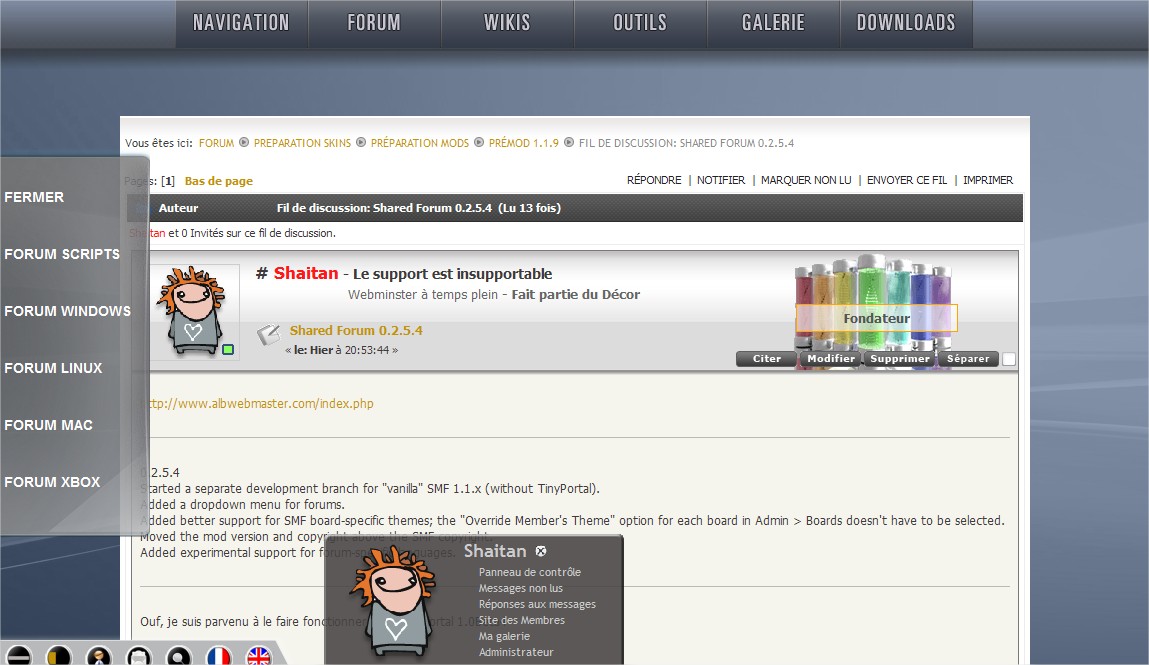Click the Fondateur rank badge

coord(876,318)
